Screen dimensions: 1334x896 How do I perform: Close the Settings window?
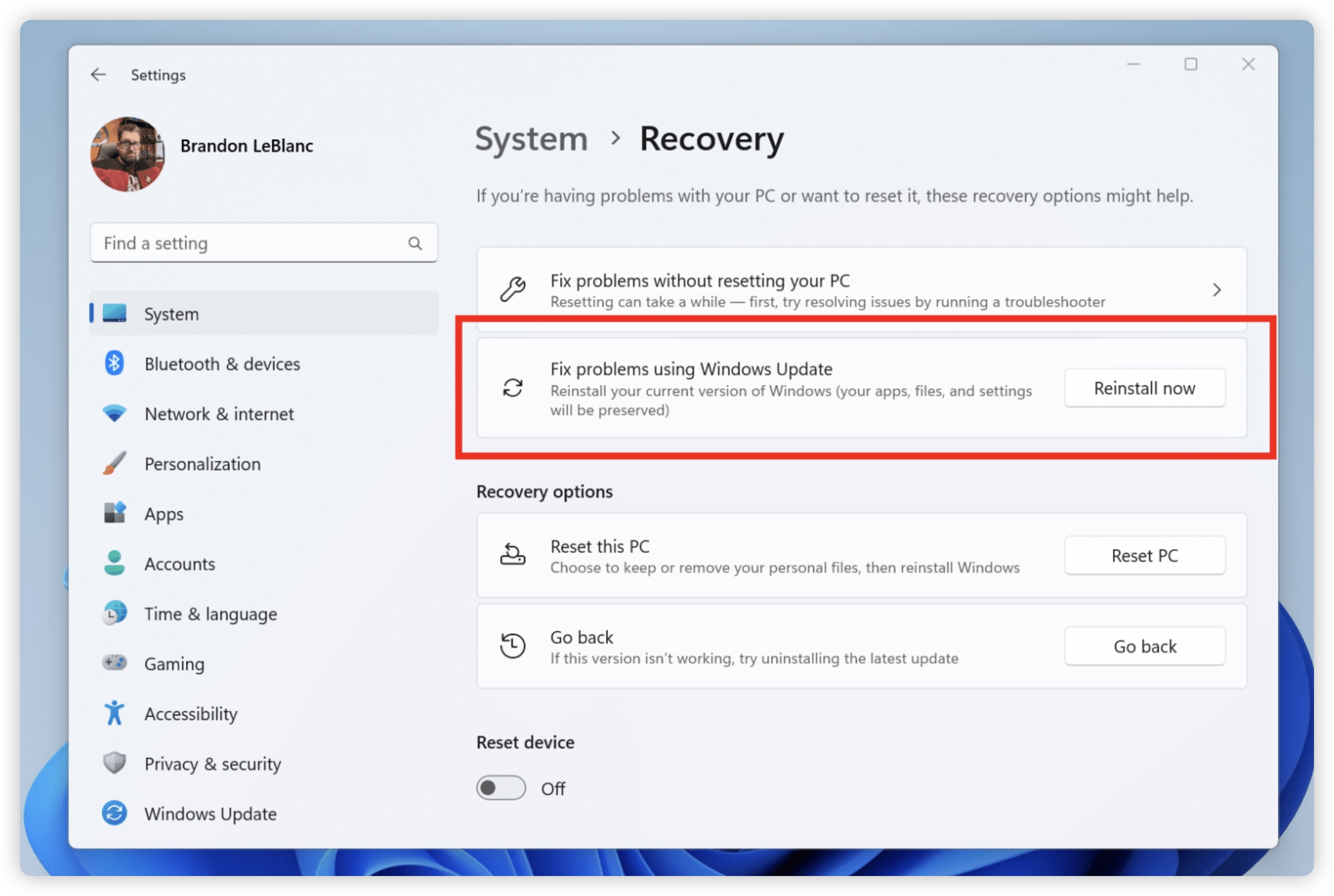pos(1248,64)
